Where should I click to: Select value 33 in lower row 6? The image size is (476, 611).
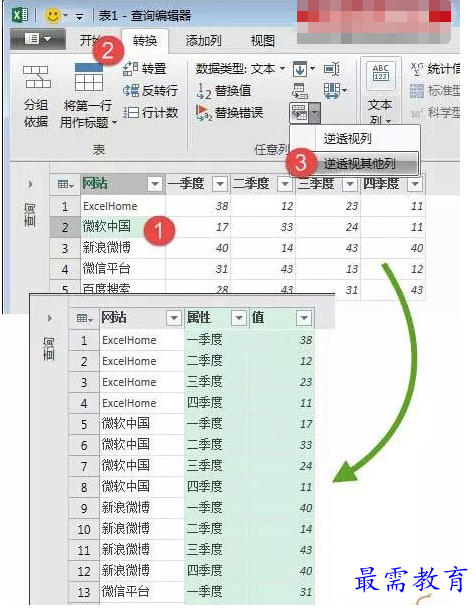pyautogui.click(x=282, y=445)
